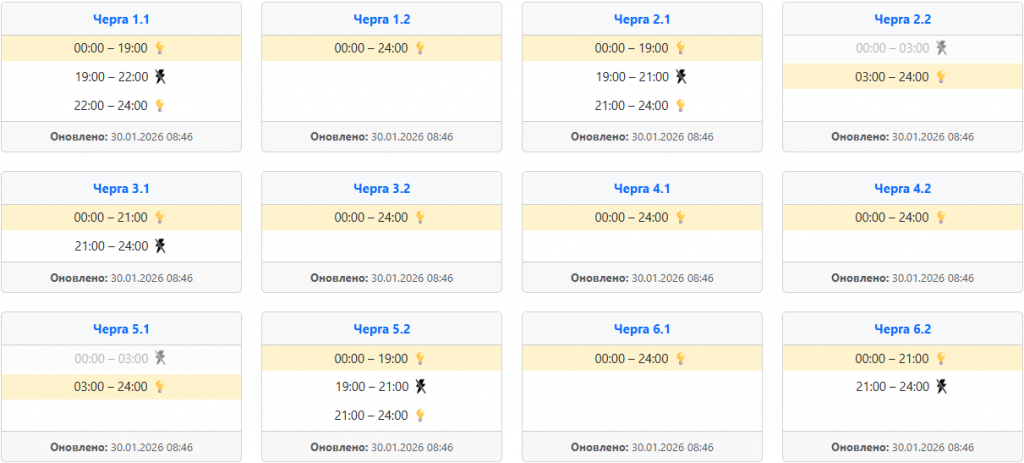Select 00:00 – 19:00 row in Черга 2.1
Viewport: 1024px width, 463px height.
pos(641,48)
